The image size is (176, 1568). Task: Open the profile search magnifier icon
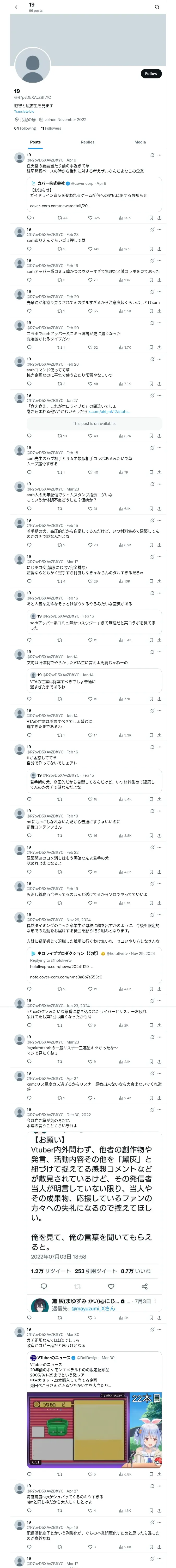tap(157, 7)
